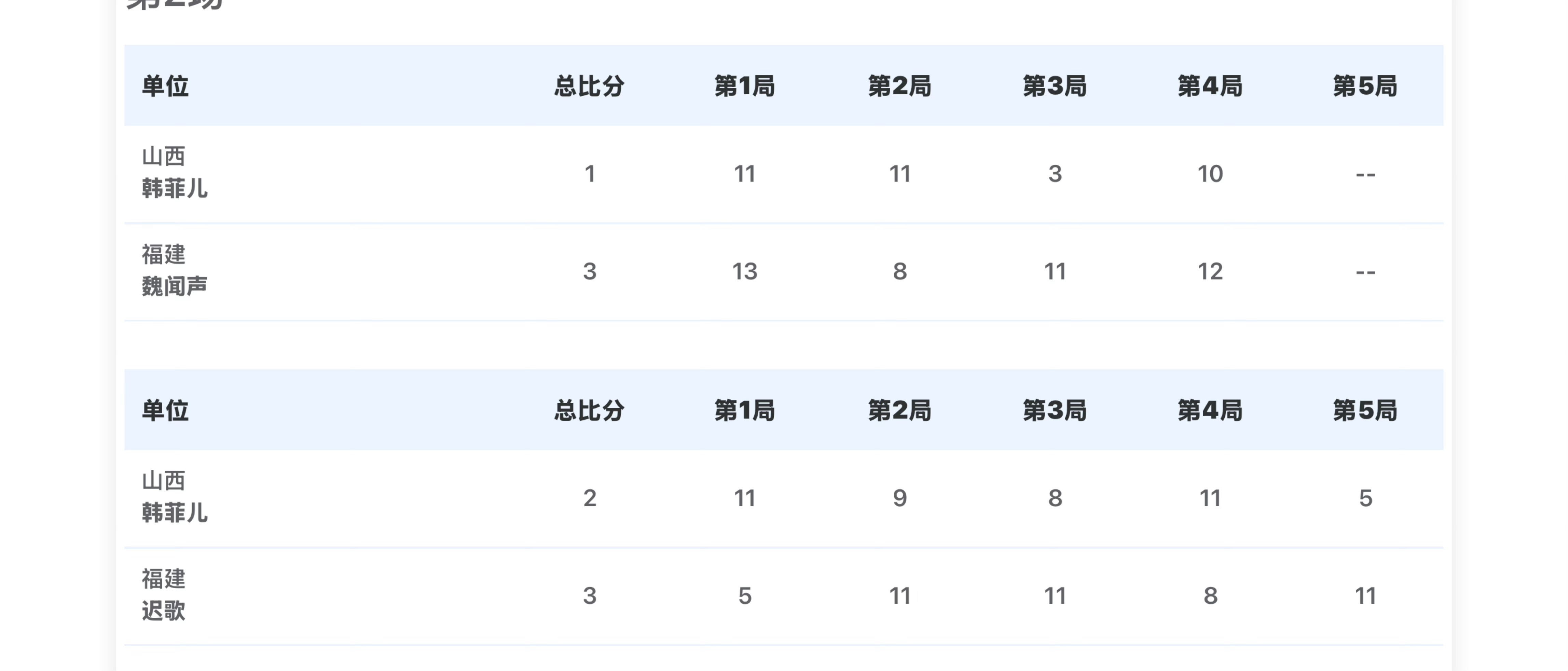
Task: Click 韩菲儿's 第4局 score of 10
Action: coord(1210,174)
